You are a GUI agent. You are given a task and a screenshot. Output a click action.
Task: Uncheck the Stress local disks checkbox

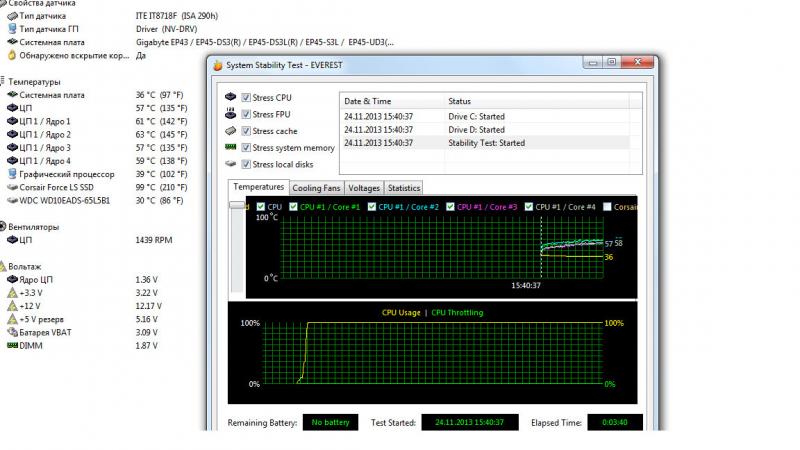click(246, 164)
